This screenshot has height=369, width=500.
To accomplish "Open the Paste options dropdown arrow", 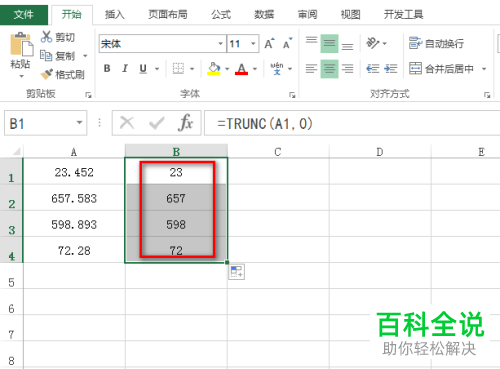I will 21,76.
